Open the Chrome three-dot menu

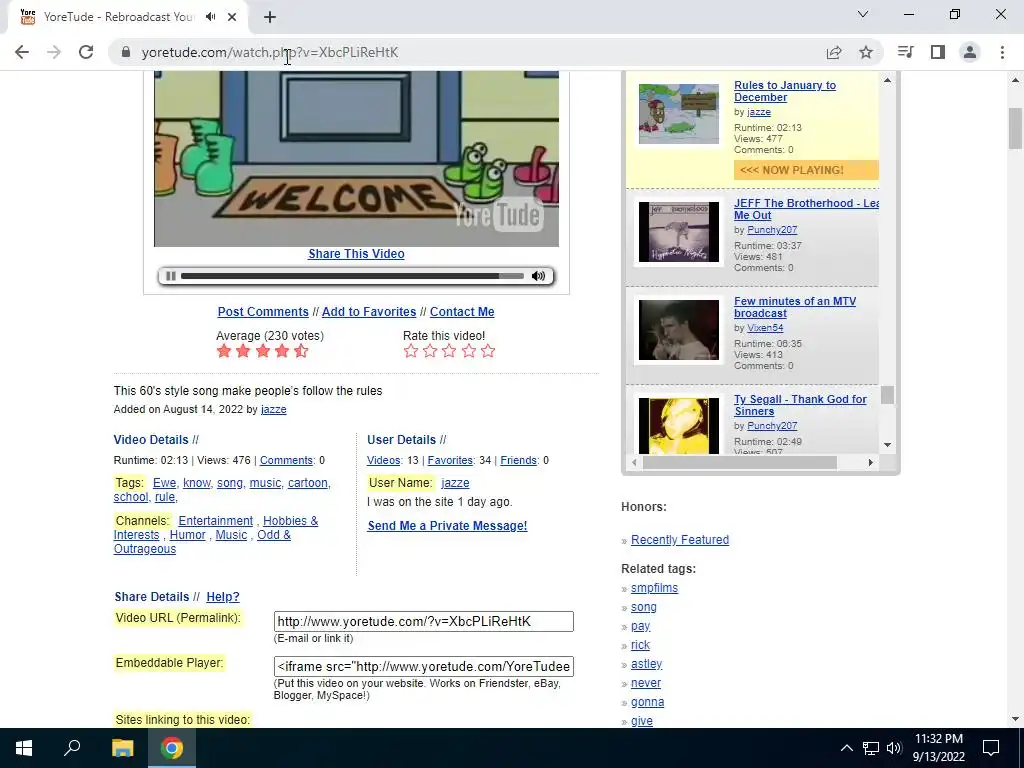point(1002,52)
